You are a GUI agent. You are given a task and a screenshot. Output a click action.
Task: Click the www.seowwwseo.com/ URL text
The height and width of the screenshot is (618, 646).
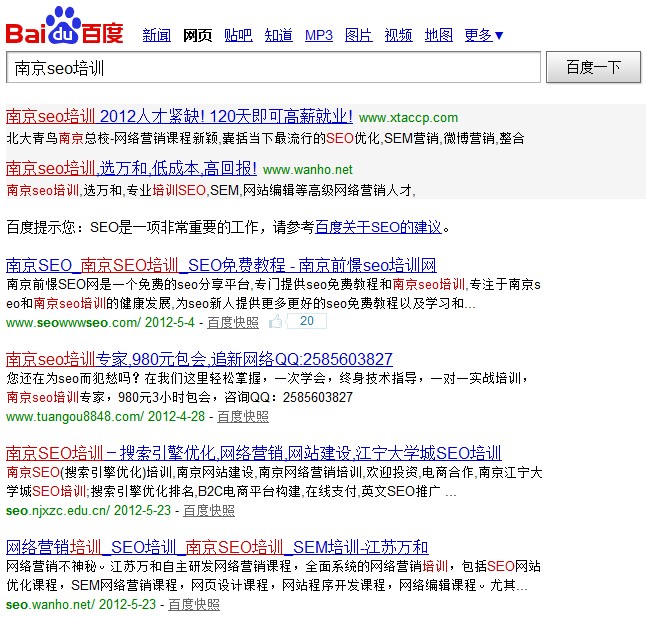click(x=73, y=323)
